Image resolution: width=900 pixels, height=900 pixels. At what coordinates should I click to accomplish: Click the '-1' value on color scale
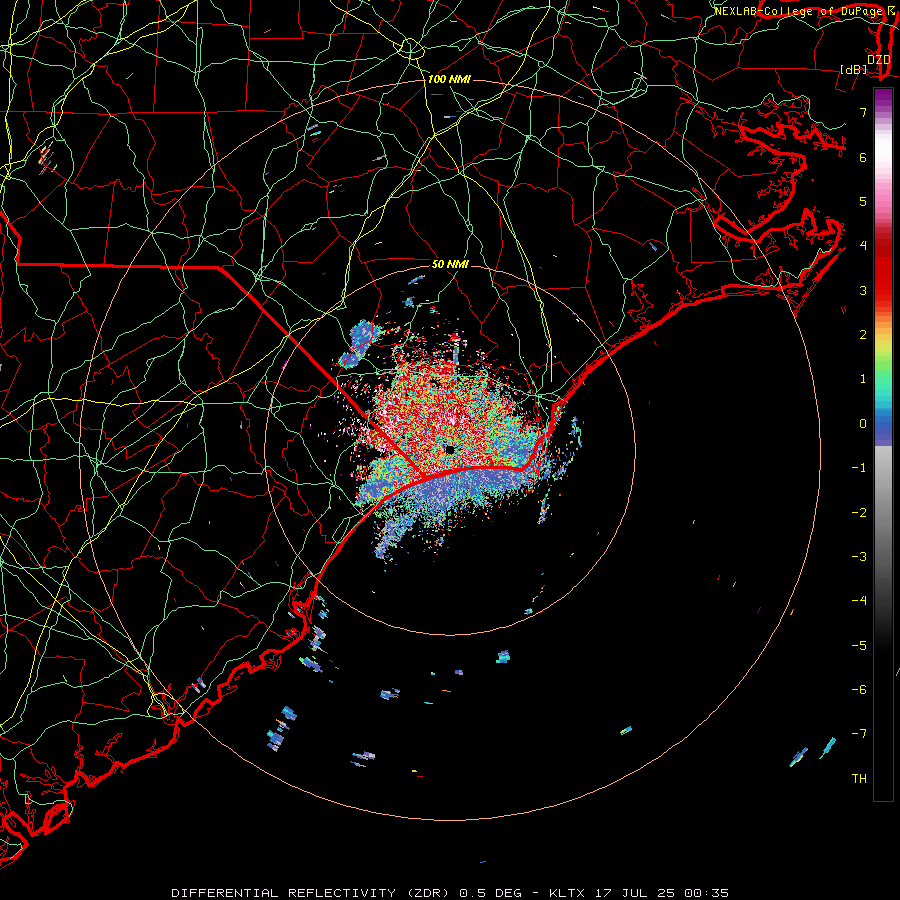pos(859,468)
